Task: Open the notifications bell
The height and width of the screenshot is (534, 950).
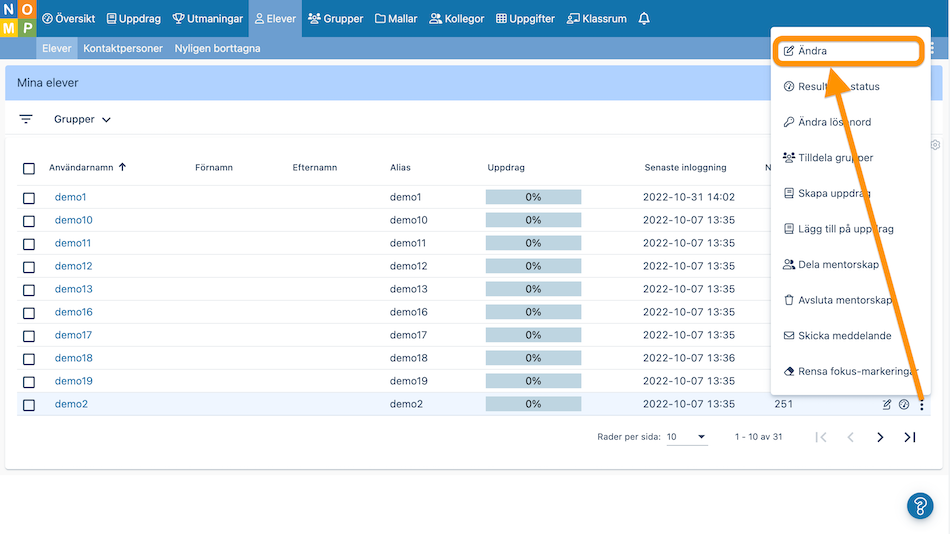Action: [644, 19]
